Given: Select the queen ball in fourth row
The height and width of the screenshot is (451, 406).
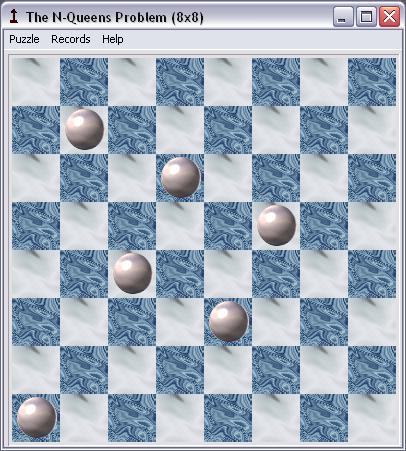Looking at the screenshot, I should (x=276, y=225).
